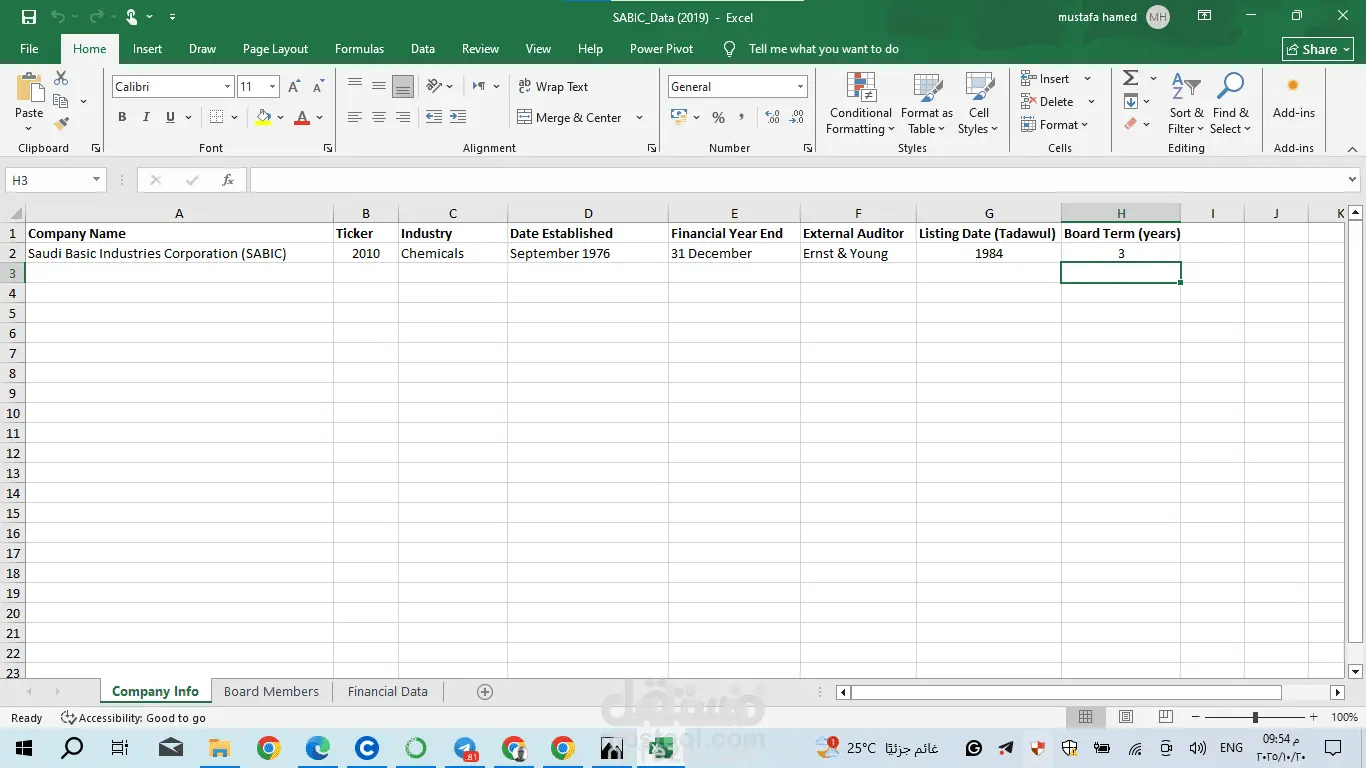Viewport: 1366px width, 768px height.
Task: Open Windows Start menu
Action: (x=24, y=747)
